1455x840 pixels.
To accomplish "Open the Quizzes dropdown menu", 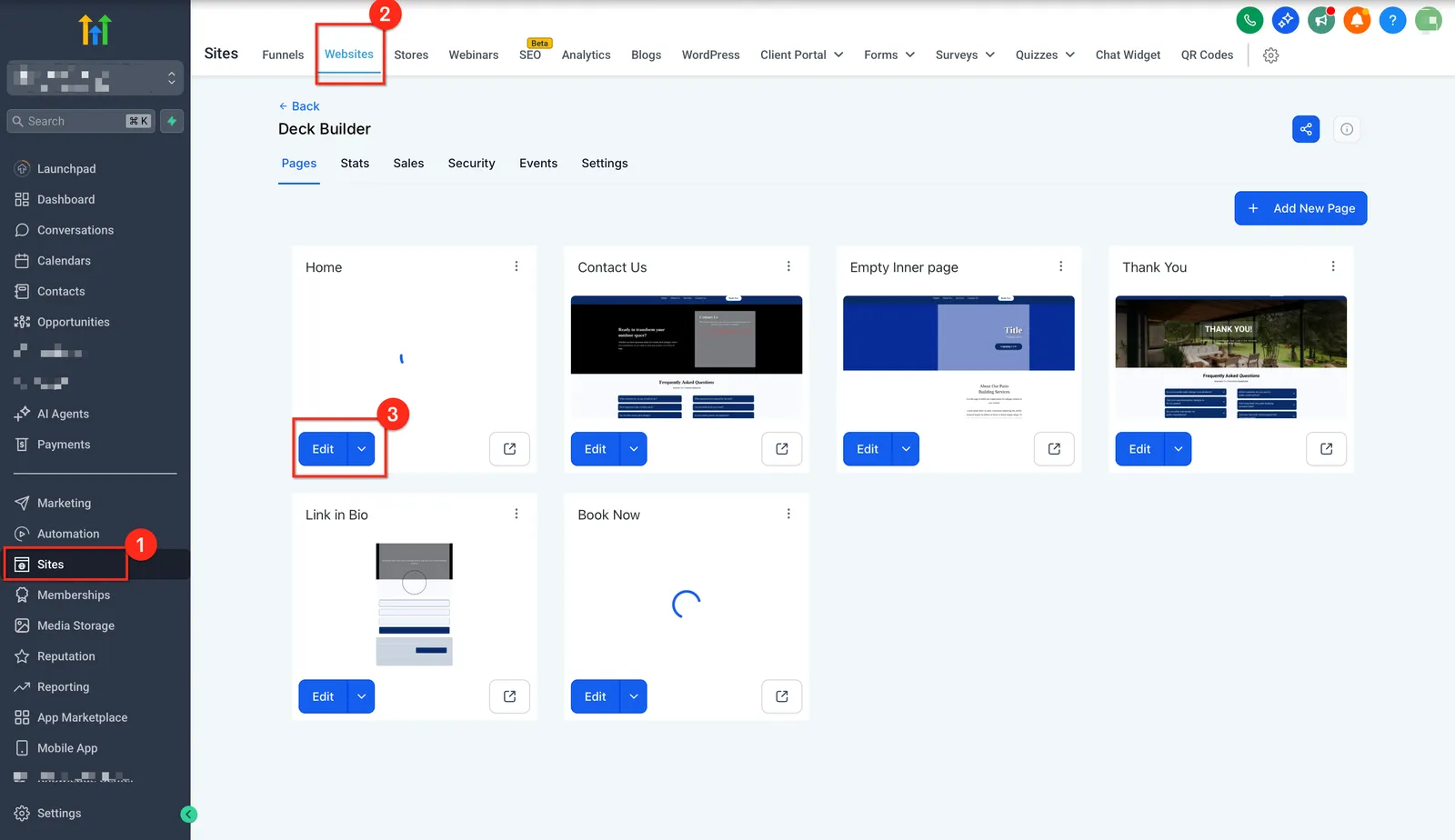I will click(x=1045, y=55).
